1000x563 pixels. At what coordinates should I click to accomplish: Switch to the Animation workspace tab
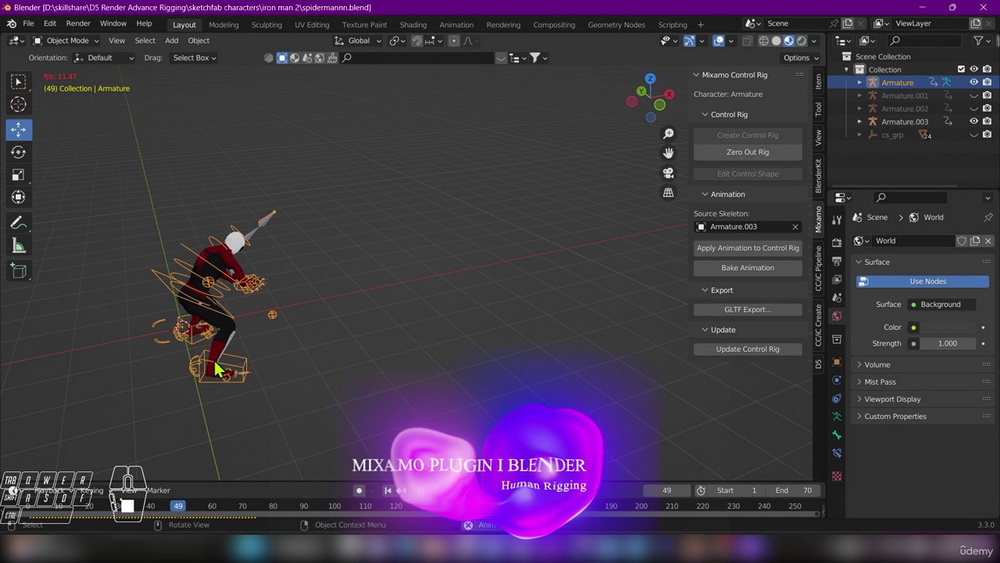click(x=456, y=25)
